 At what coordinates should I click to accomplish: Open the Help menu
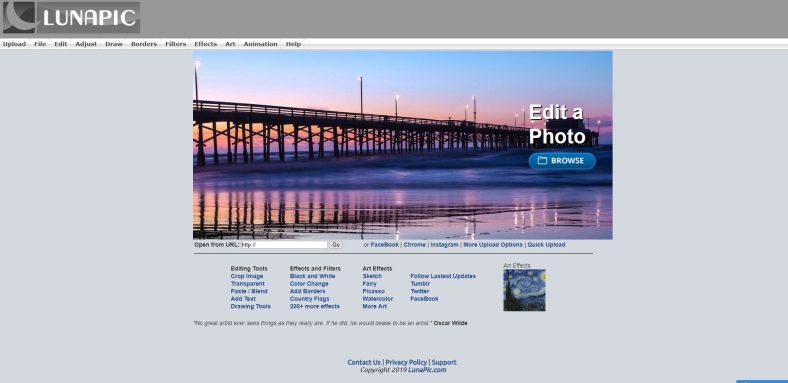pyautogui.click(x=293, y=44)
